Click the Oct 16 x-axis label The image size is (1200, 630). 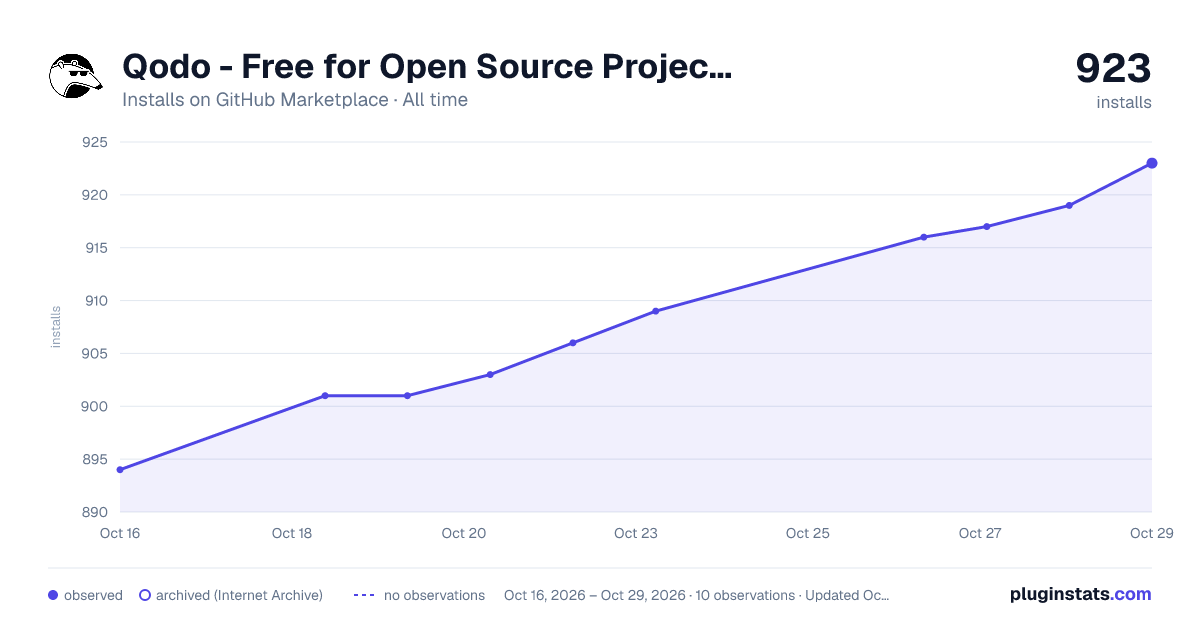[120, 533]
